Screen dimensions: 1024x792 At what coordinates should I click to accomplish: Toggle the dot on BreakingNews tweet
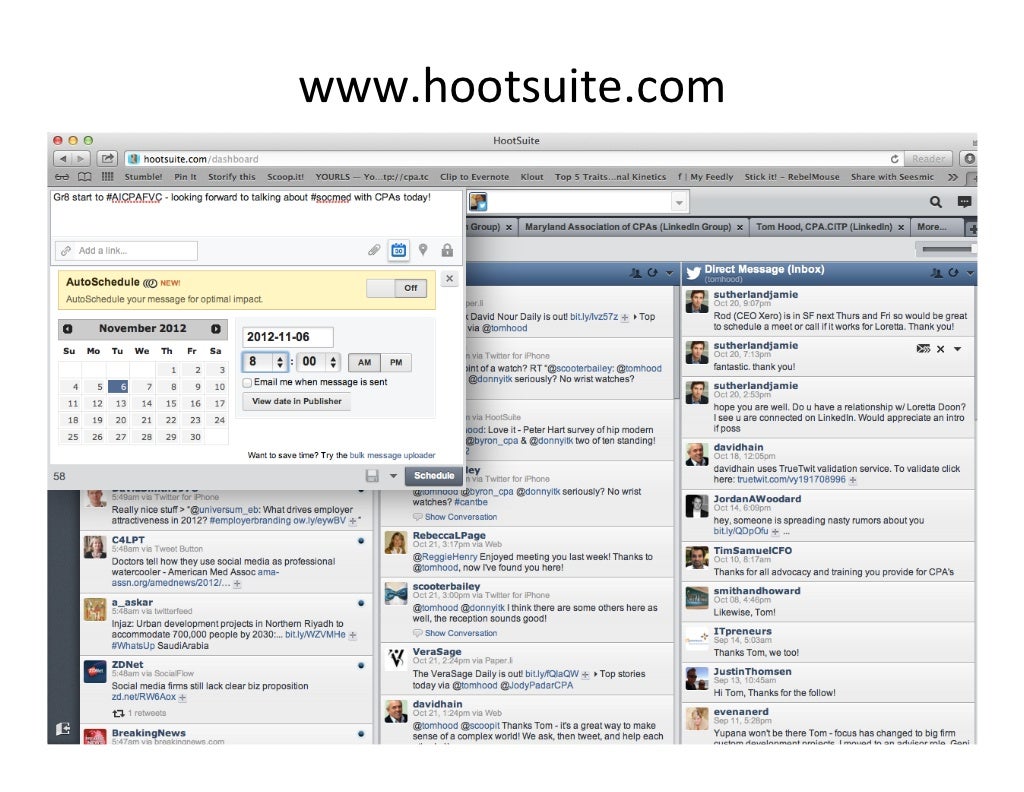point(360,734)
